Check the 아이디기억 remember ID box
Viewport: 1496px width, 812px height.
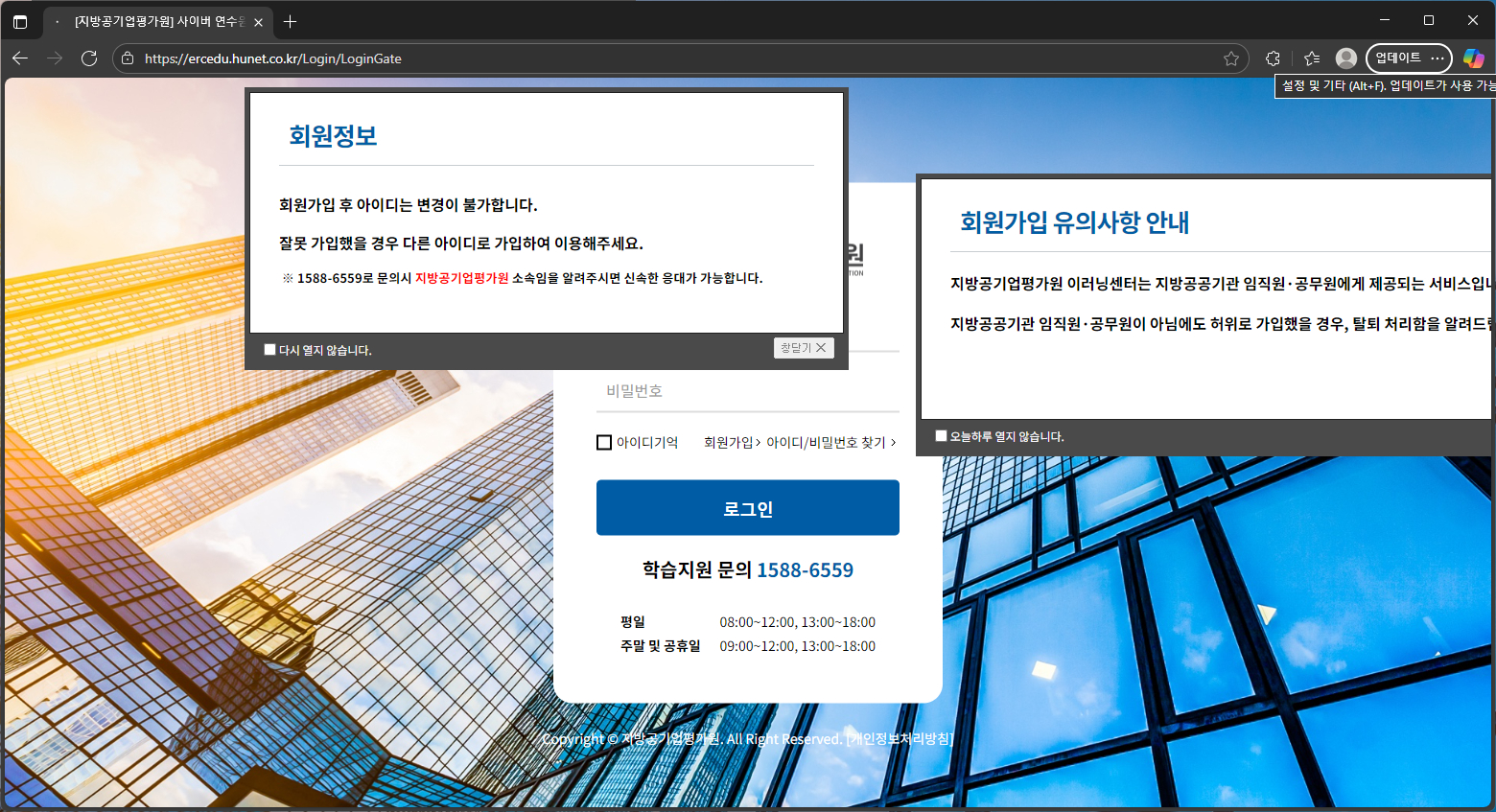coord(604,442)
